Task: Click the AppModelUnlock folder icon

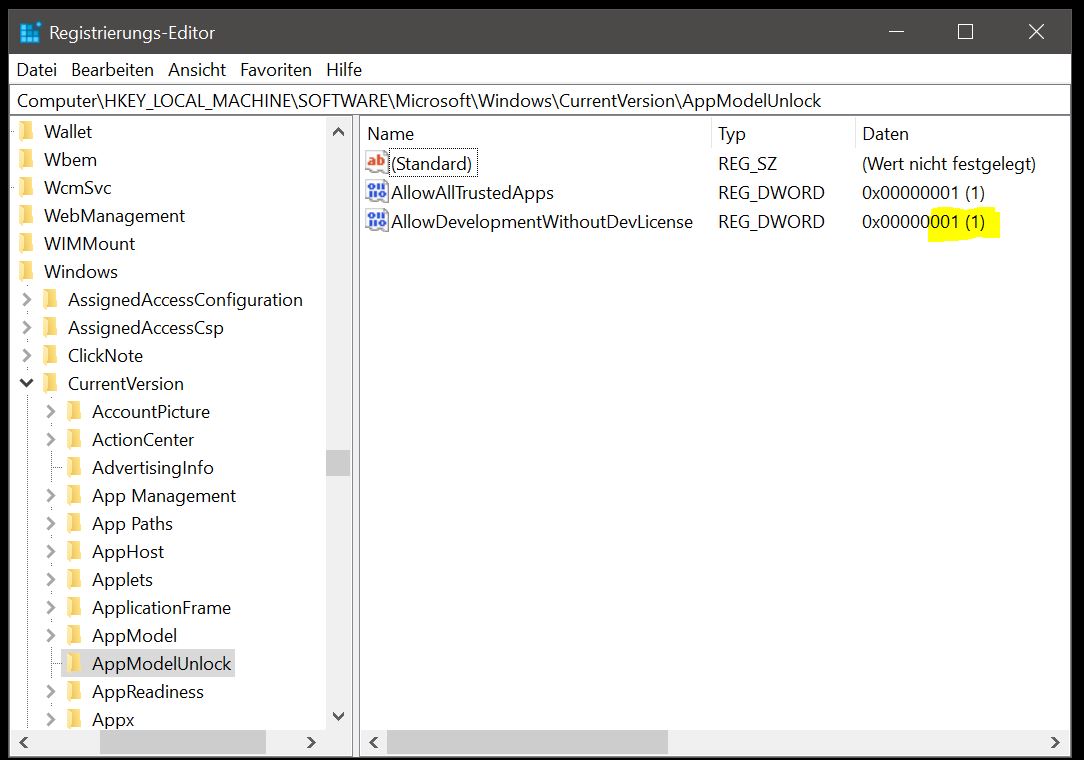Action: 75,664
